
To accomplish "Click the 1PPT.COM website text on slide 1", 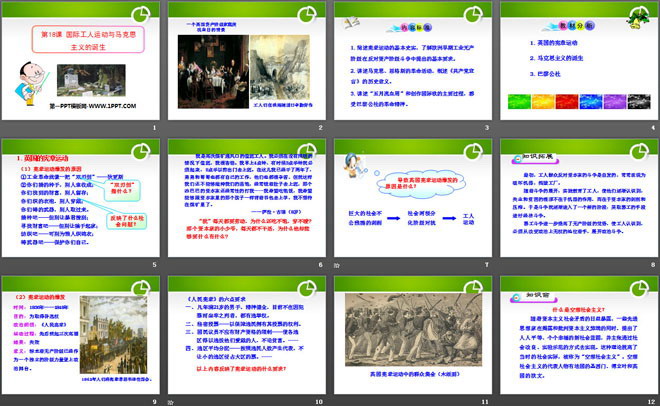I will pos(90,104).
